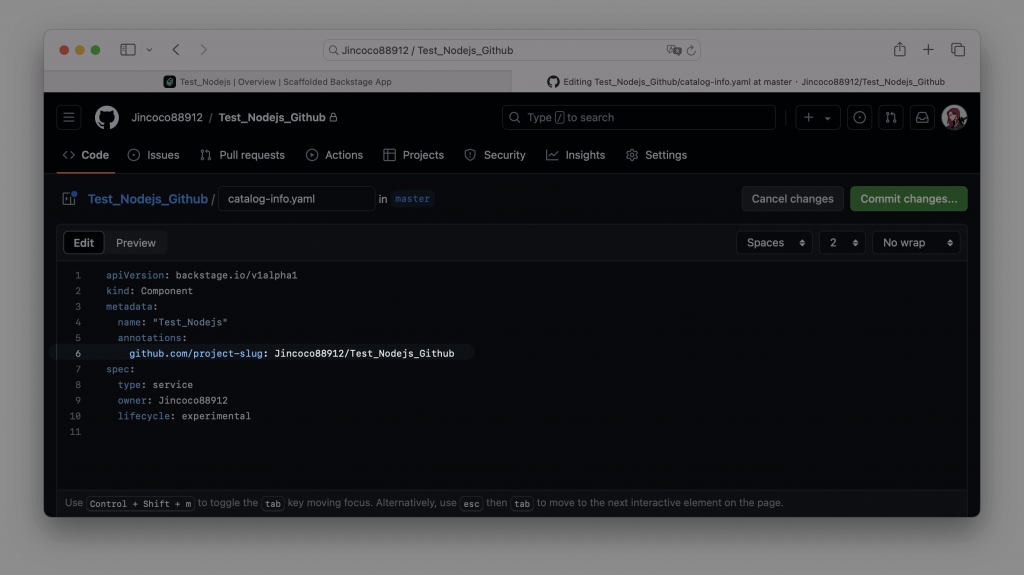The width and height of the screenshot is (1024, 575).
Task: Open the Actions tab
Action: tap(334, 155)
